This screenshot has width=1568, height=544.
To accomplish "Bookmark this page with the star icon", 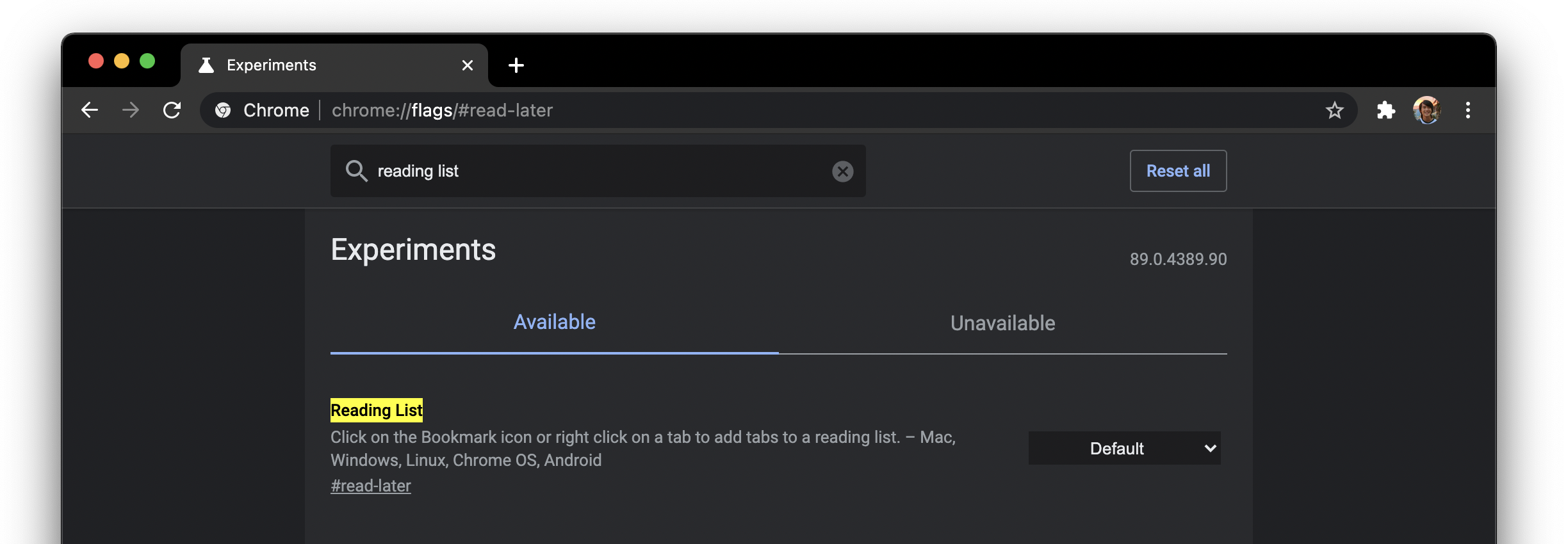I will [1335, 110].
